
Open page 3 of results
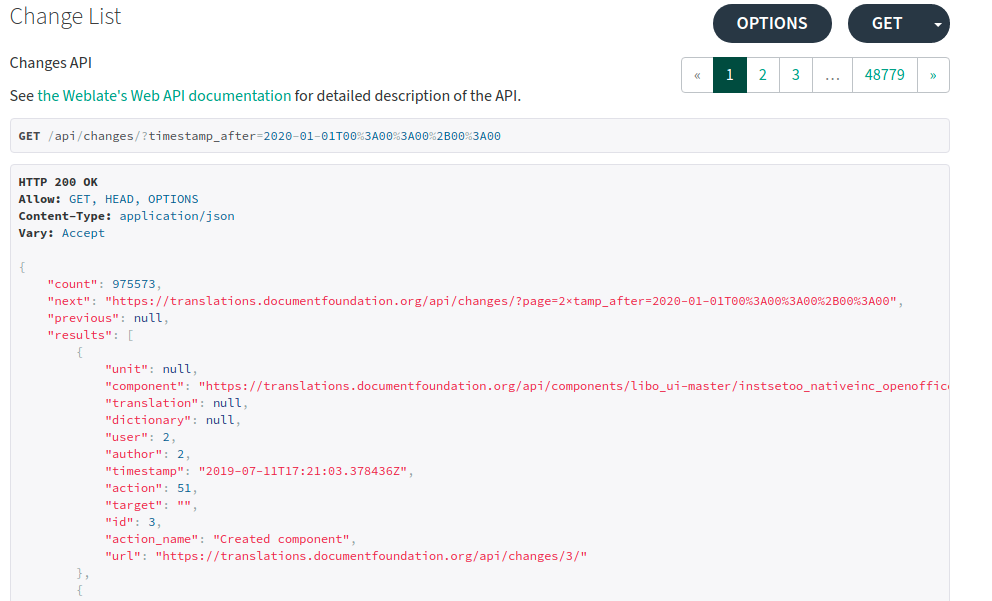coord(796,75)
